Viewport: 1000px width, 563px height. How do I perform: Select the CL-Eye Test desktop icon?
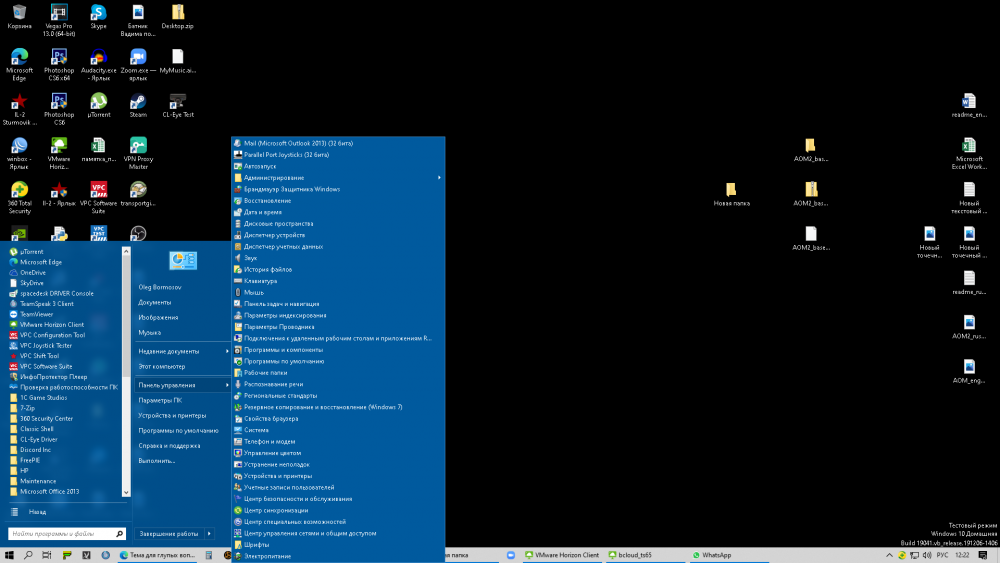[x=177, y=106]
